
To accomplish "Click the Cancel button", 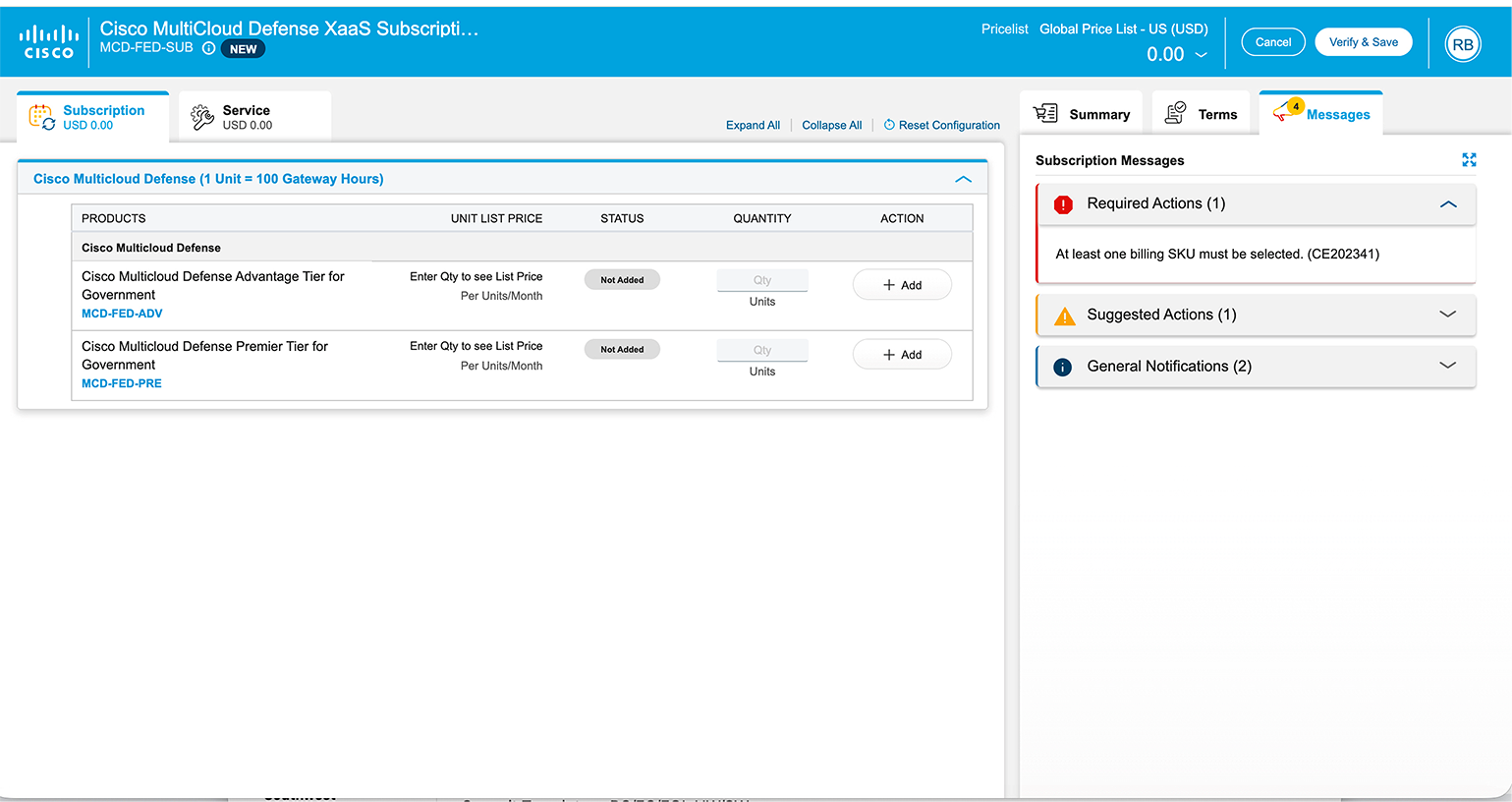I will coord(1273,42).
